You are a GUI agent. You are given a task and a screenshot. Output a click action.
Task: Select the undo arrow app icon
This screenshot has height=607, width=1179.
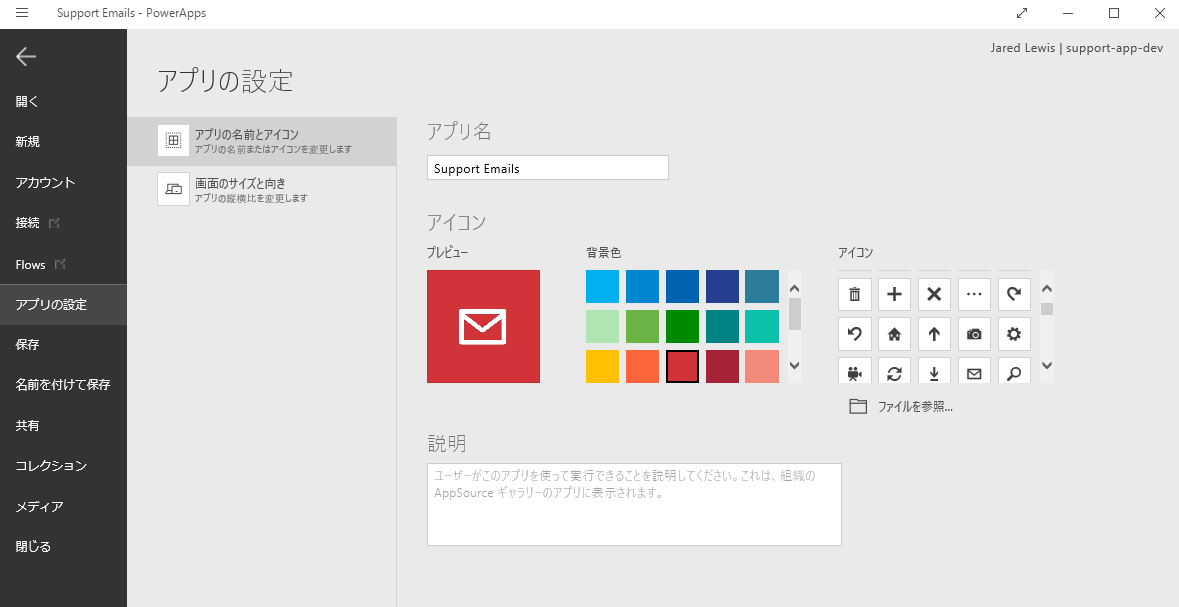click(854, 333)
